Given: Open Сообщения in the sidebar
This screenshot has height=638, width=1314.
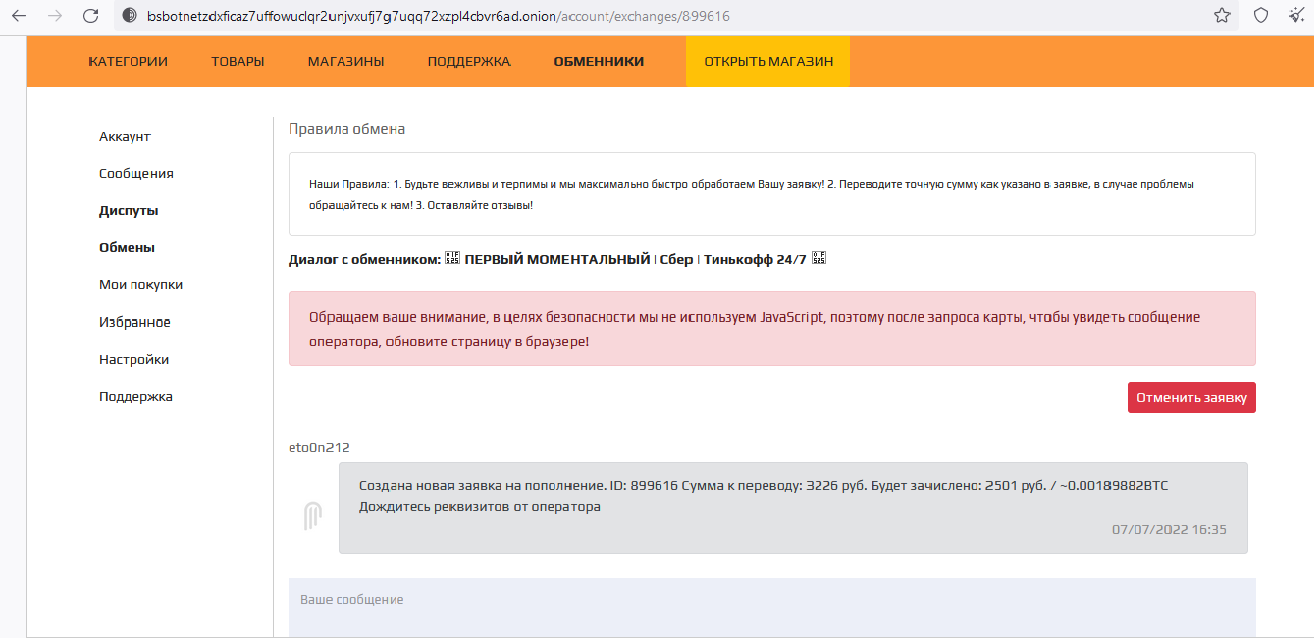Looking at the screenshot, I should 136,174.
